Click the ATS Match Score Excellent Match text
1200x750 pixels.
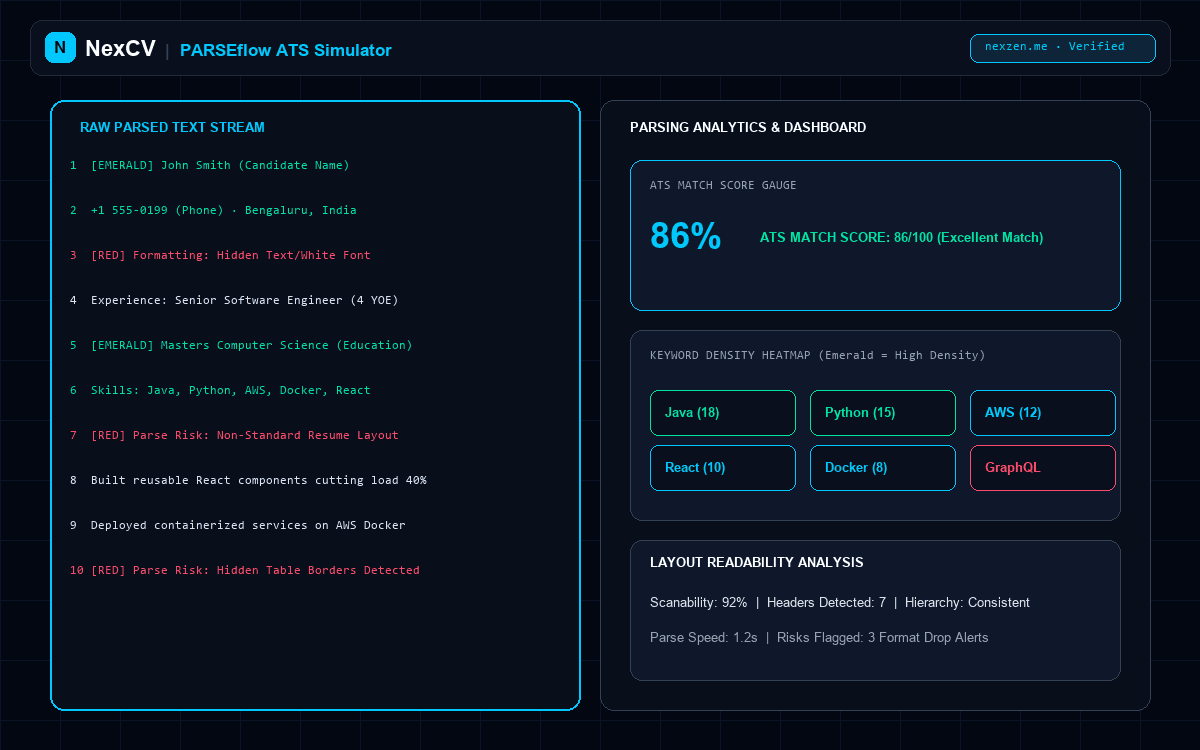click(901, 237)
